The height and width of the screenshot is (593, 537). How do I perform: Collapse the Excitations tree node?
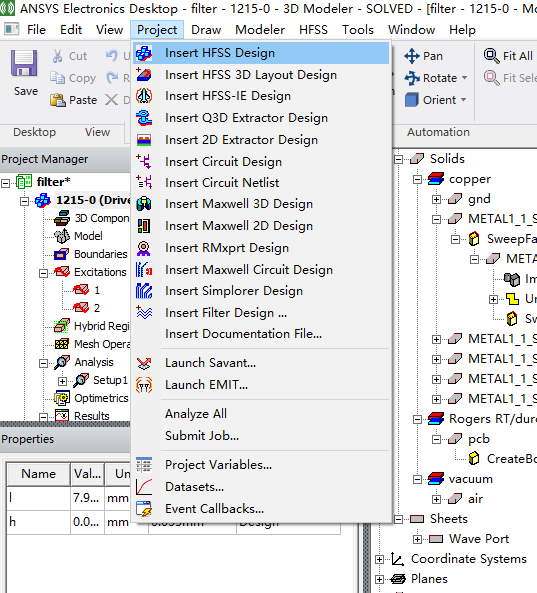tap(43, 273)
